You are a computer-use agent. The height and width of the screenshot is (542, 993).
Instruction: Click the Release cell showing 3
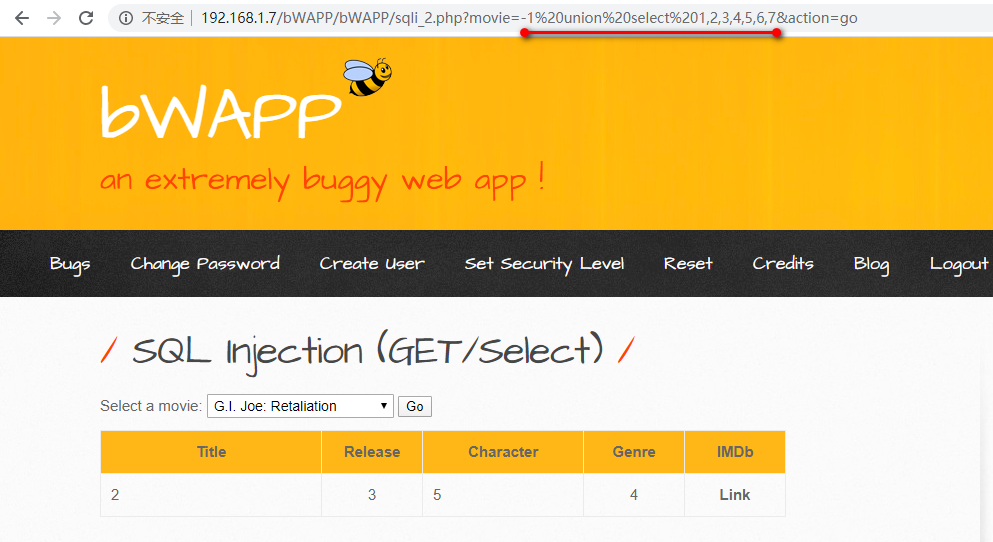click(x=372, y=495)
